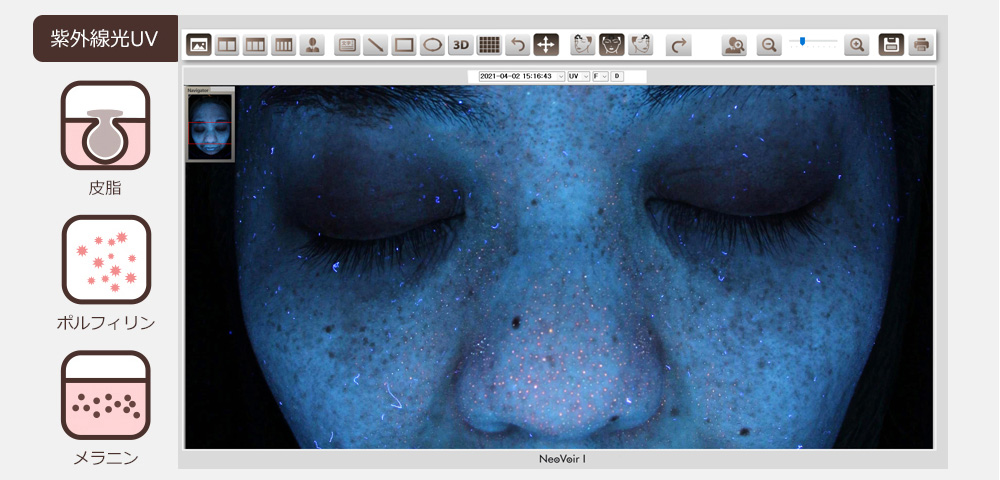Select the ポルフィリン porphyrin item

pyautogui.click(x=105, y=260)
